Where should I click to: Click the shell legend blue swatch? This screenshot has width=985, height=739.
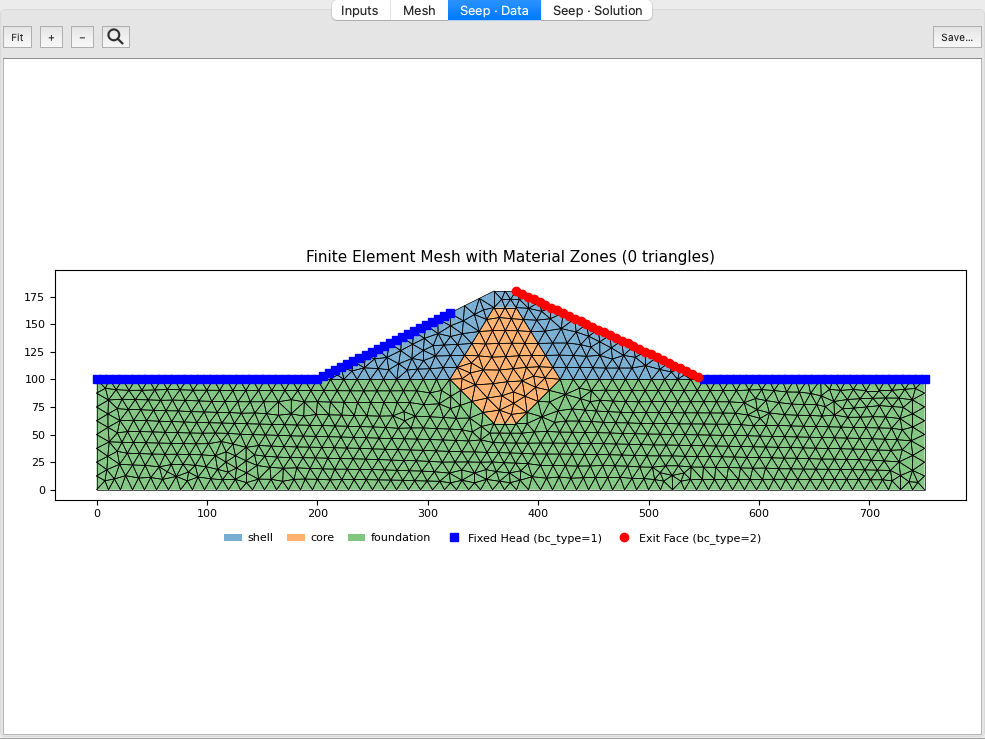coord(233,538)
